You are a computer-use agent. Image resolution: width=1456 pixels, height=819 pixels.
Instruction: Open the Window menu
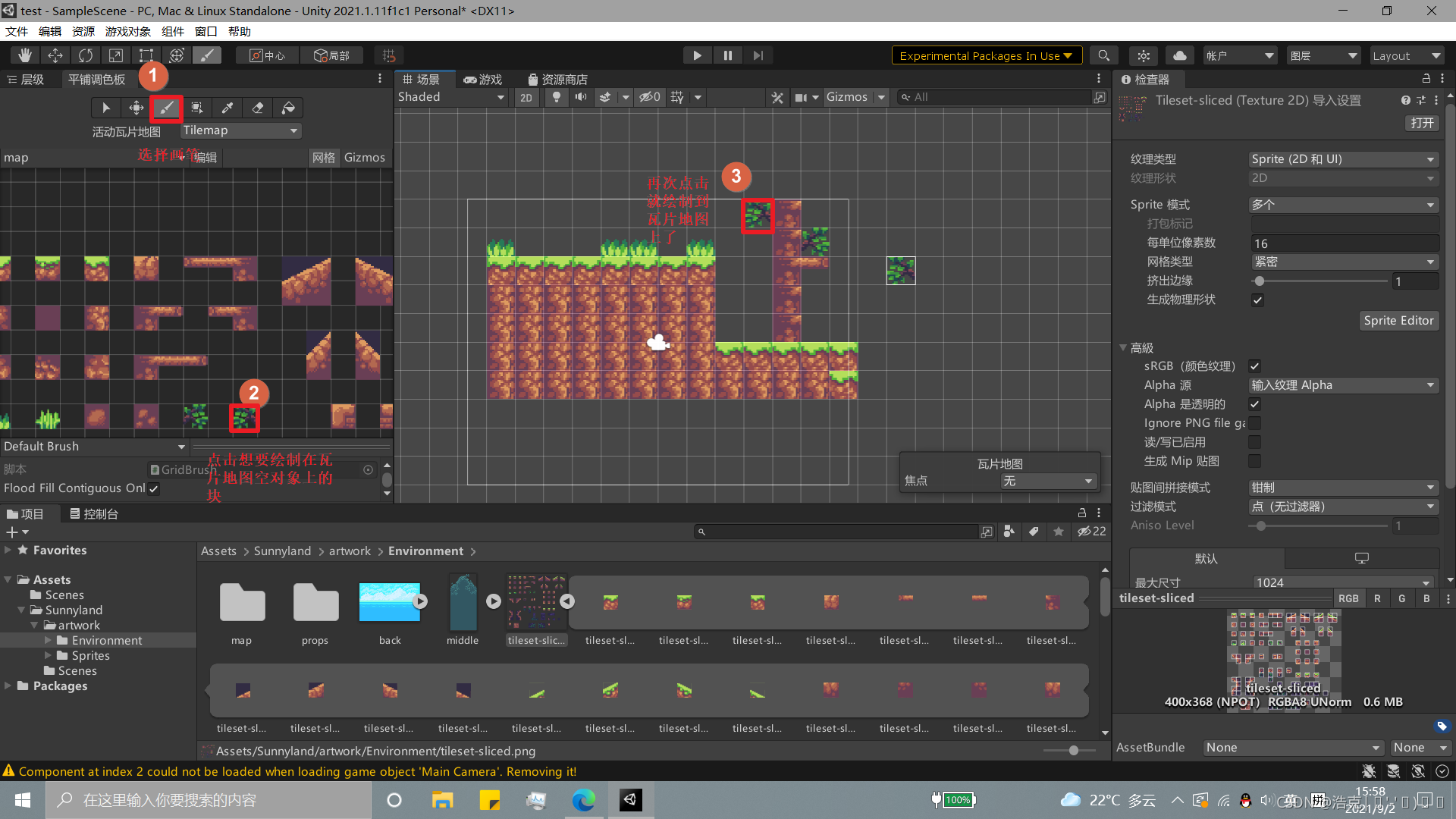tap(206, 31)
